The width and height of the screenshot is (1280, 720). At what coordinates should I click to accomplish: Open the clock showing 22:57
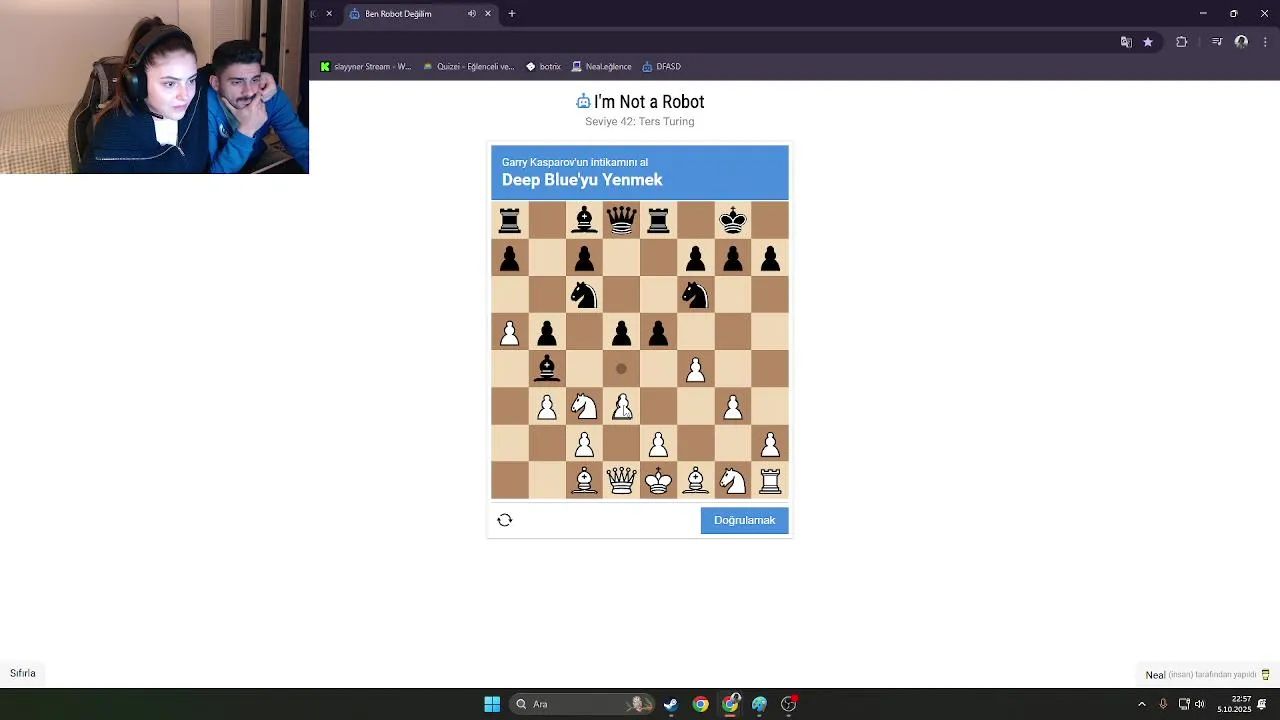[1234, 704]
